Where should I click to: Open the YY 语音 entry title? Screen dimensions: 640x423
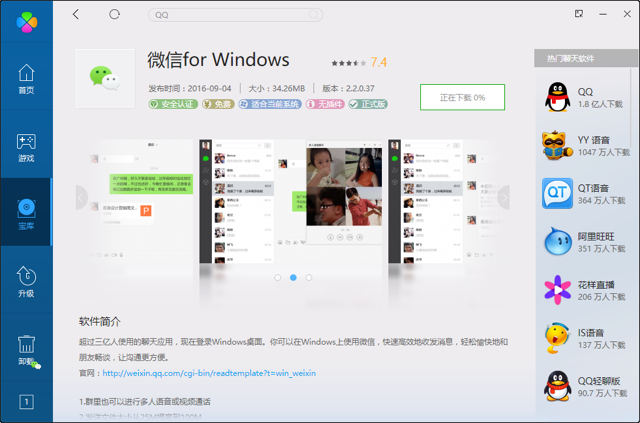tap(593, 140)
